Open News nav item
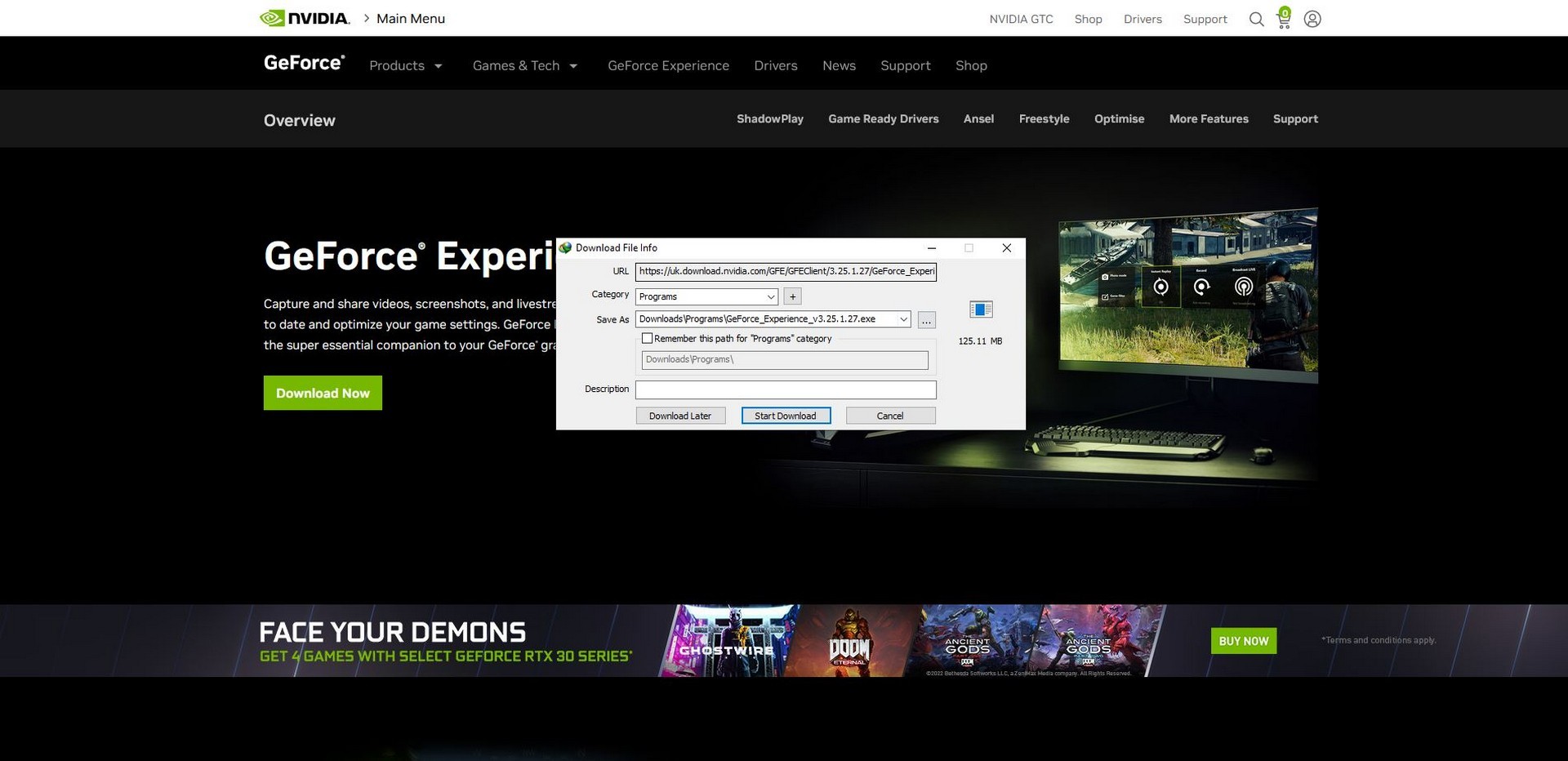Image resolution: width=1568 pixels, height=761 pixels. tap(839, 65)
